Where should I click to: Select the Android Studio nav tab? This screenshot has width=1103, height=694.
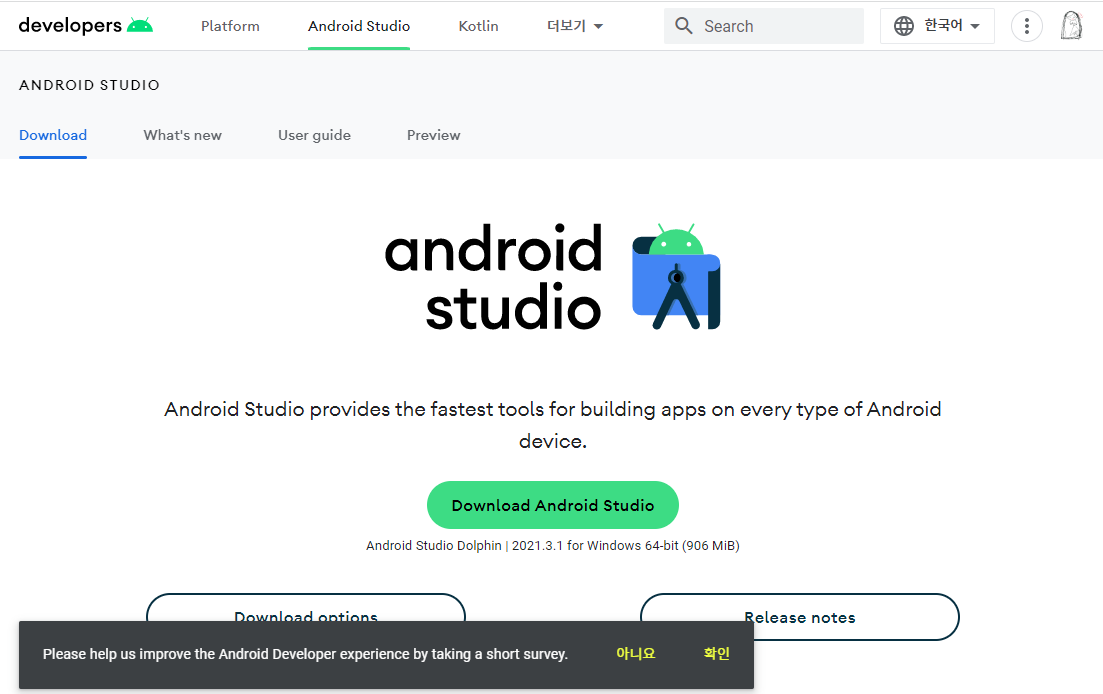pyautogui.click(x=359, y=26)
